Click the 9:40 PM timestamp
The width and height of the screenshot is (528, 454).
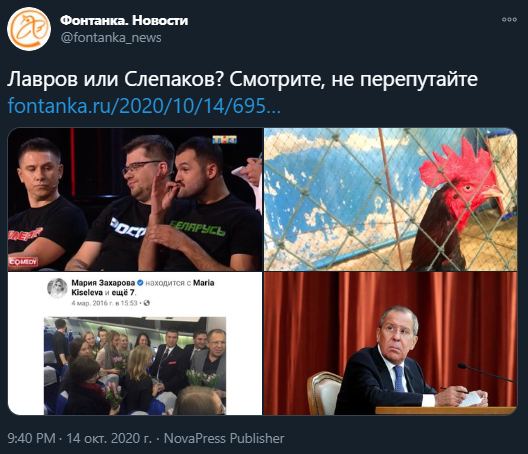point(31,438)
